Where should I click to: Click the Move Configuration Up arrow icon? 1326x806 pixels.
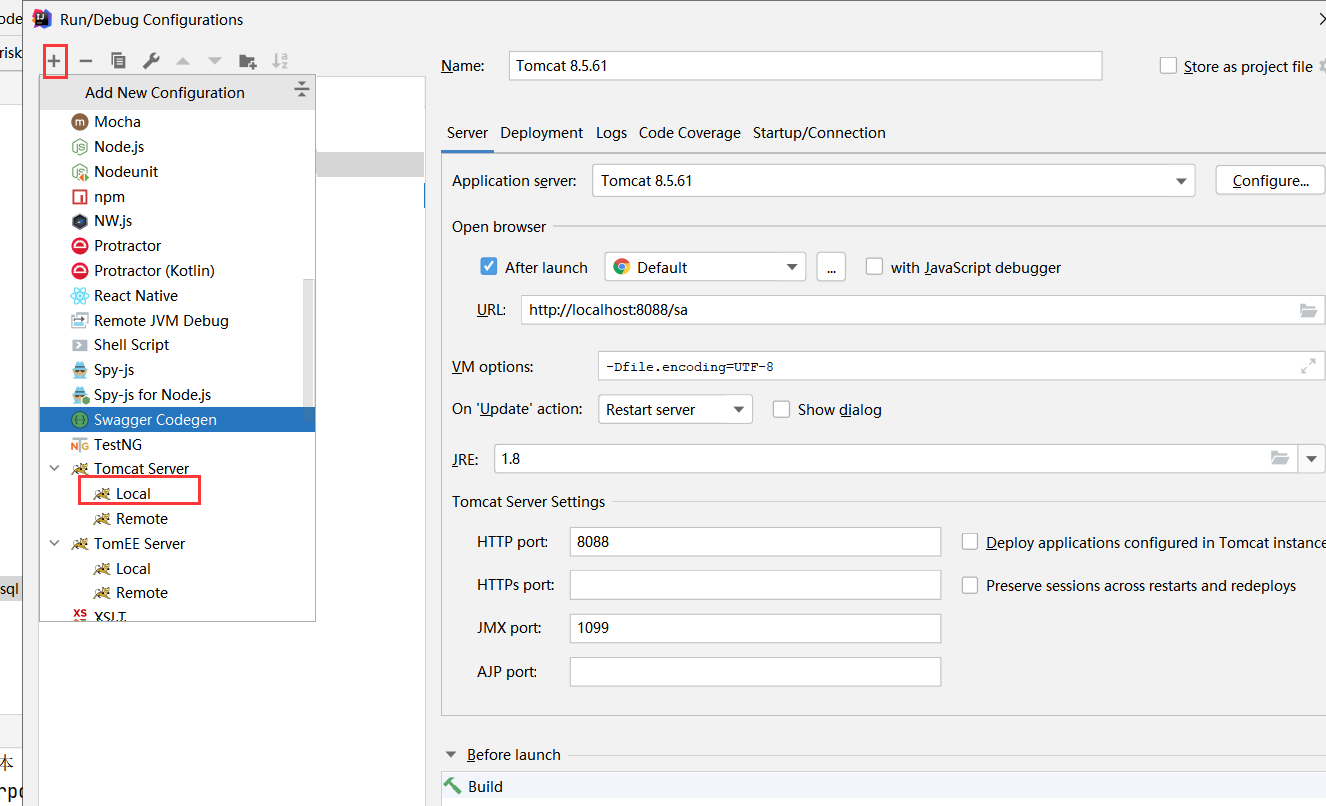[x=184, y=60]
